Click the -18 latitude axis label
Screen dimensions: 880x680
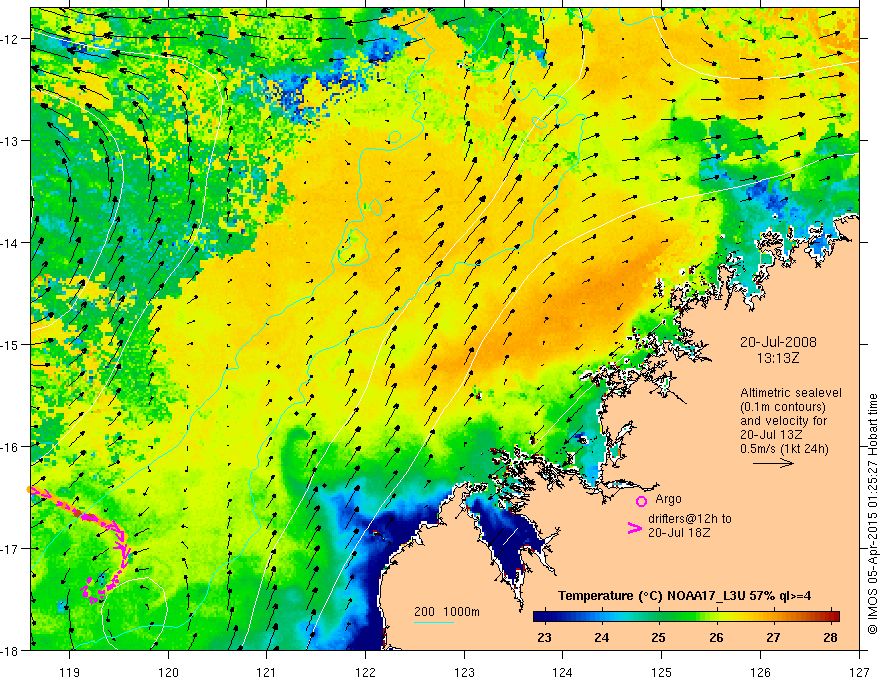point(10,650)
